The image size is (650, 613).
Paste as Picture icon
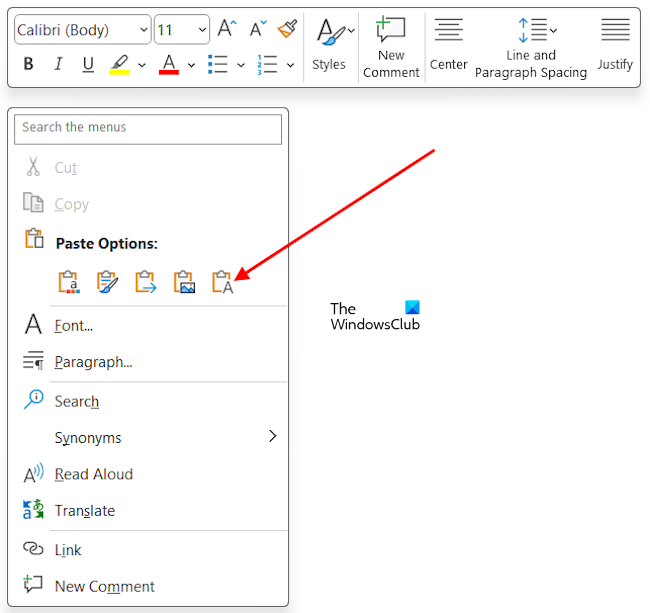pos(184,282)
